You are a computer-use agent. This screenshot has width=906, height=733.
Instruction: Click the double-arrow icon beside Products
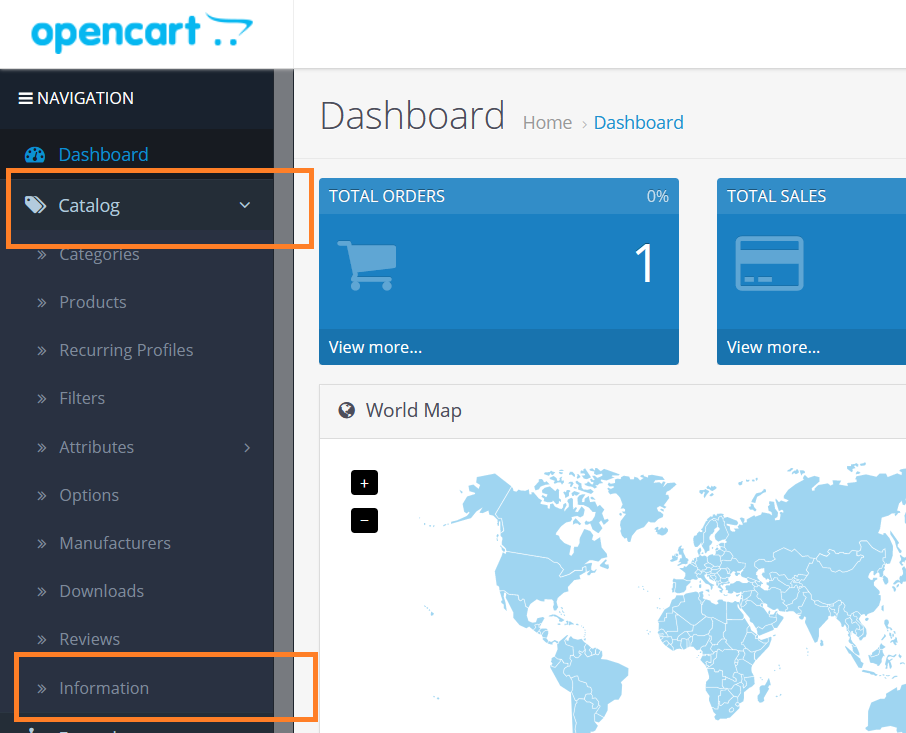pyautogui.click(x=42, y=303)
